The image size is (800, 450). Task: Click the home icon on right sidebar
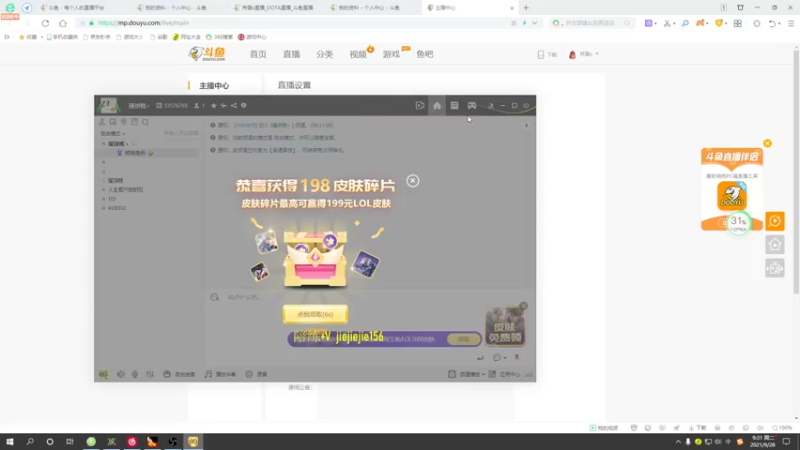click(x=774, y=244)
